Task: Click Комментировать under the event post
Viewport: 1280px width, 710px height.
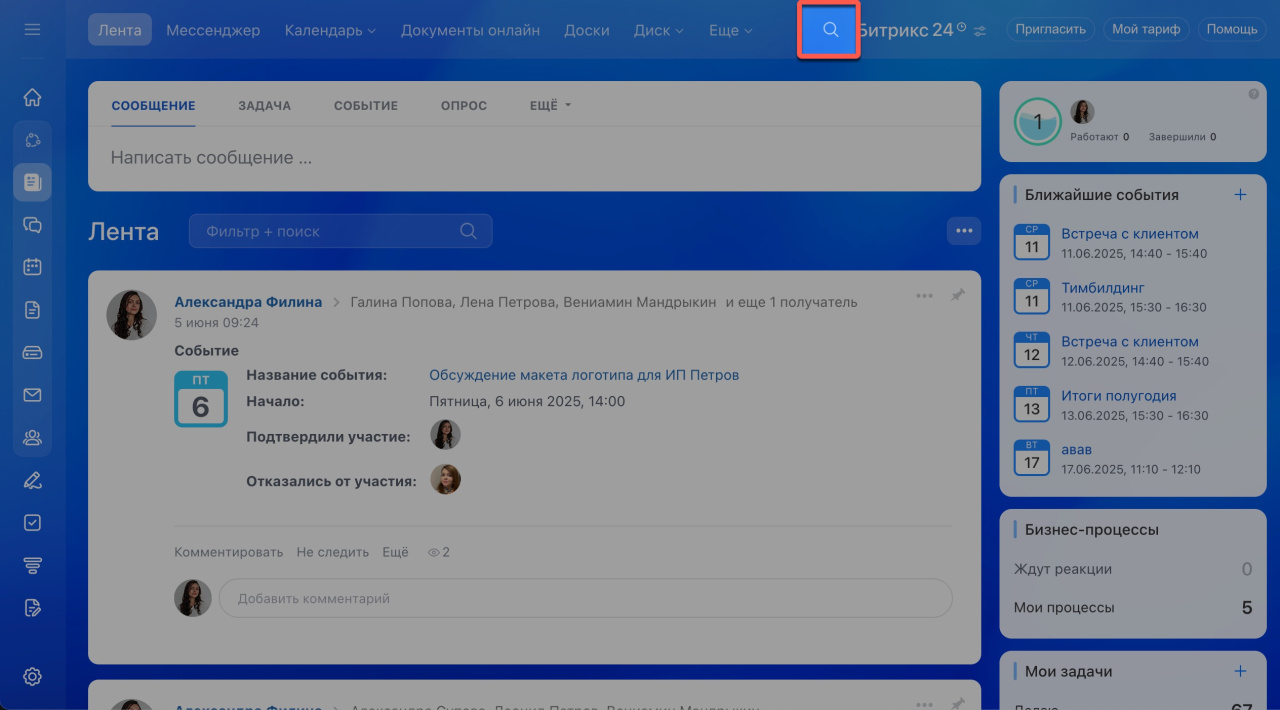Action: tap(229, 552)
